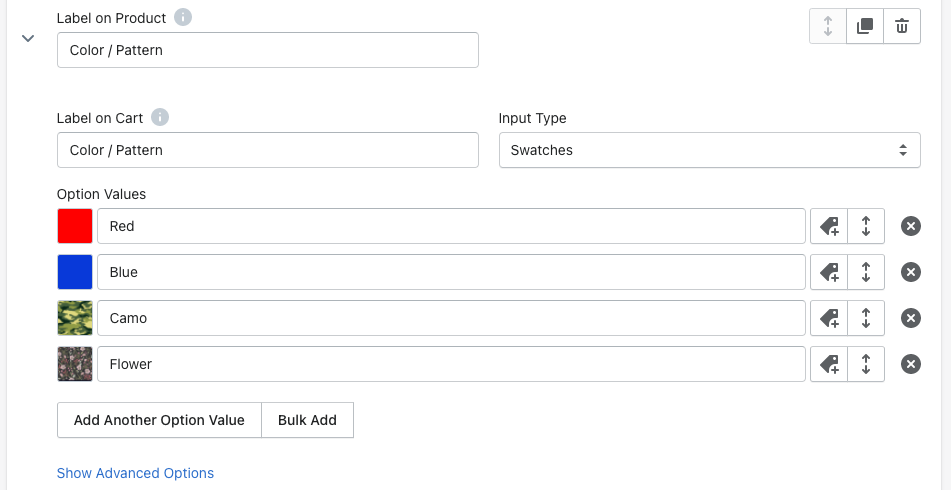The image size is (951, 490).
Task: Click the duplicate option icon
Action: coord(865,27)
